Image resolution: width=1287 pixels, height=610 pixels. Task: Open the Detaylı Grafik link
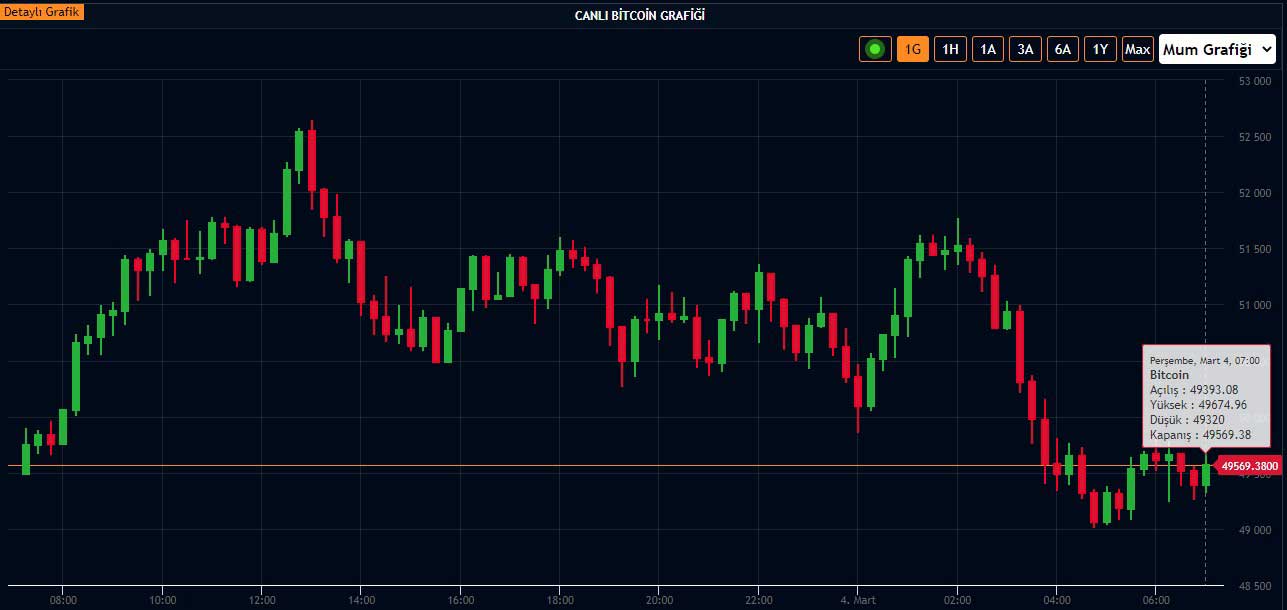42,14
